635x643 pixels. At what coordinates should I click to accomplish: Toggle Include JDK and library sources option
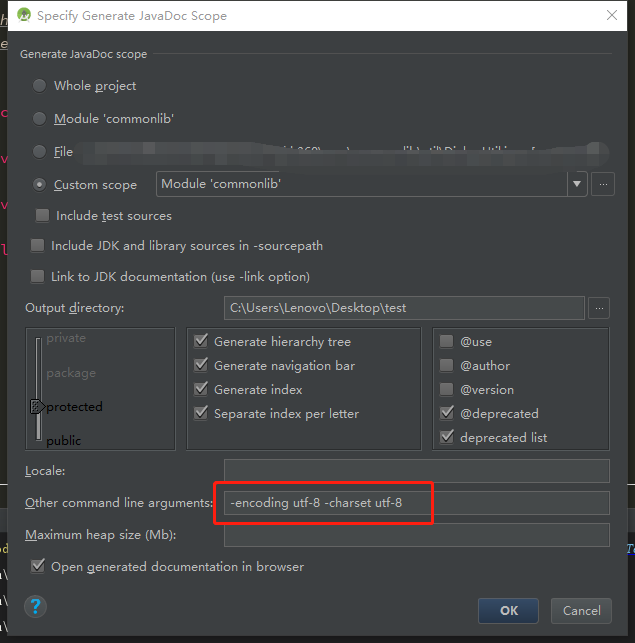[x=38, y=246]
